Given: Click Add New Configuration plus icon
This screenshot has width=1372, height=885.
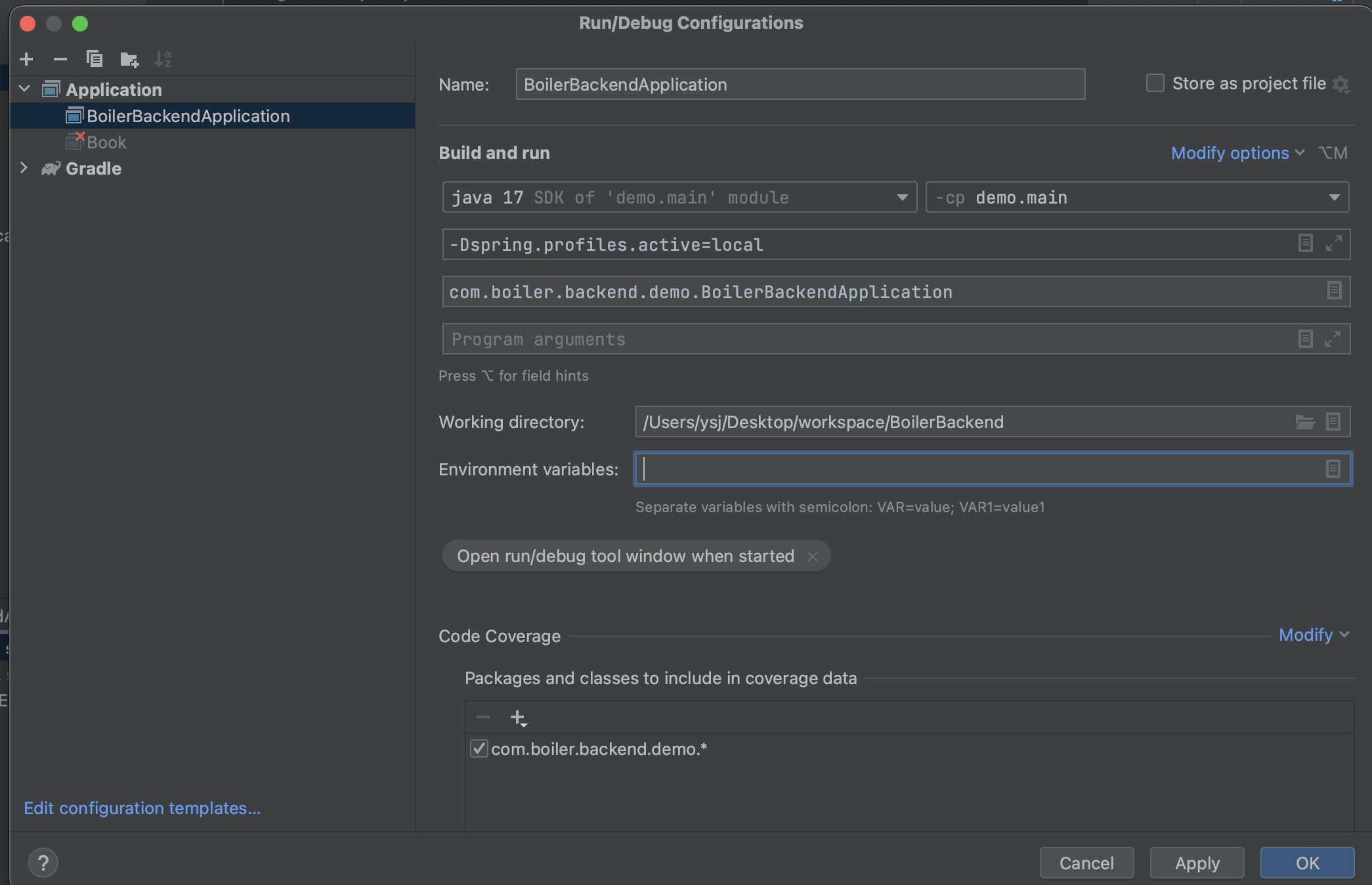Looking at the screenshot, I should (x=26, y=59).
